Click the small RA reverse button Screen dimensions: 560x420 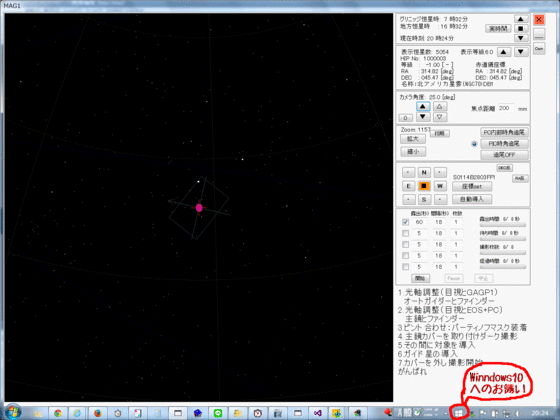click(x=520, y=179)
